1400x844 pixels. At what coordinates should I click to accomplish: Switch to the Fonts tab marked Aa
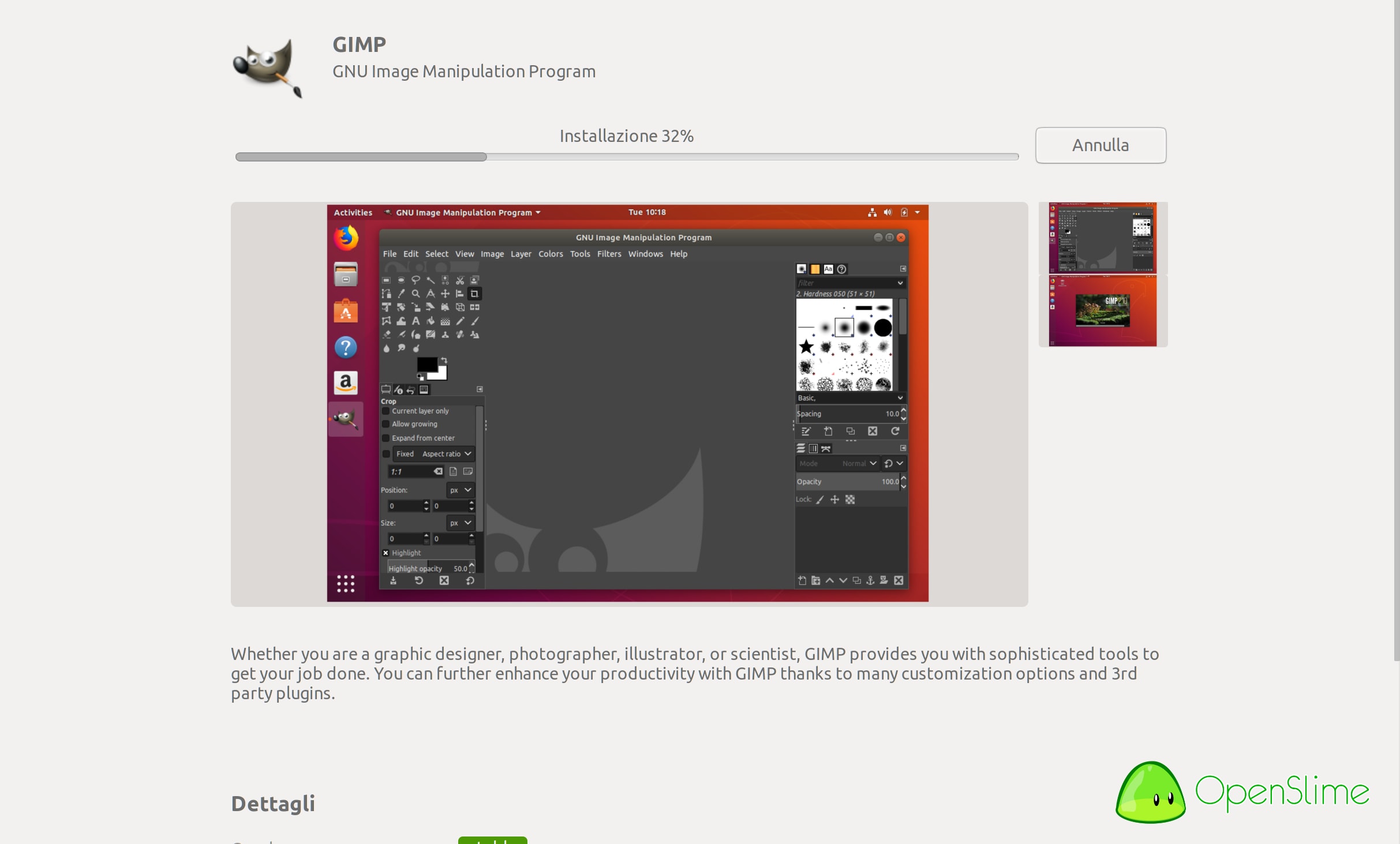click(828, 269)
